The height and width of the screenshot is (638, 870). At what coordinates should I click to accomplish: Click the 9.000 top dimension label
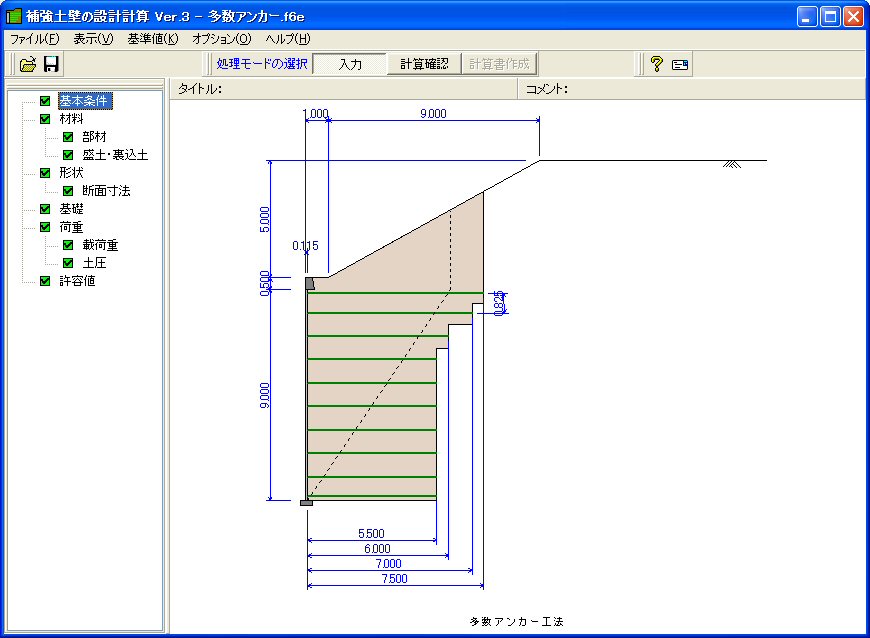pos(433,114)
